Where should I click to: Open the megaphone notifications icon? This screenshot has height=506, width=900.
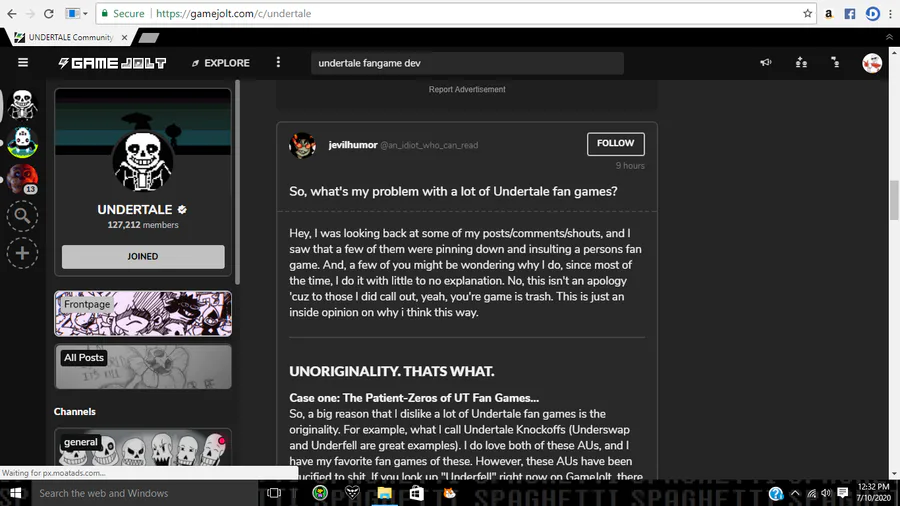tap(766, 63)
